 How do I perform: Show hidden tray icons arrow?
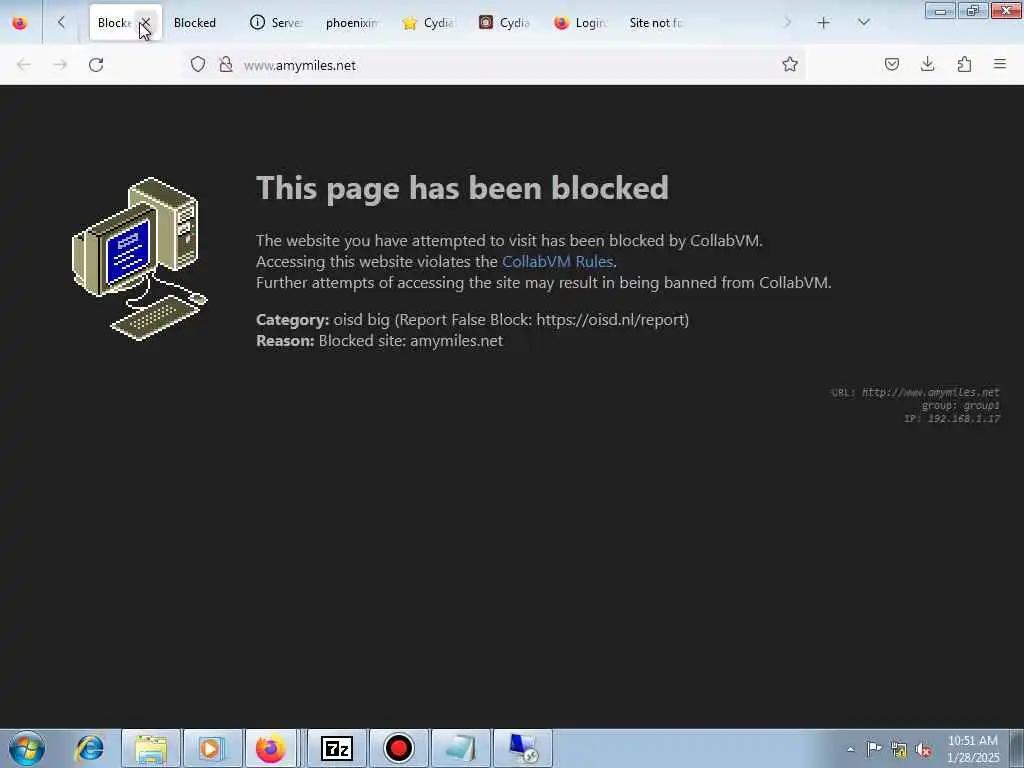(850, 749)
